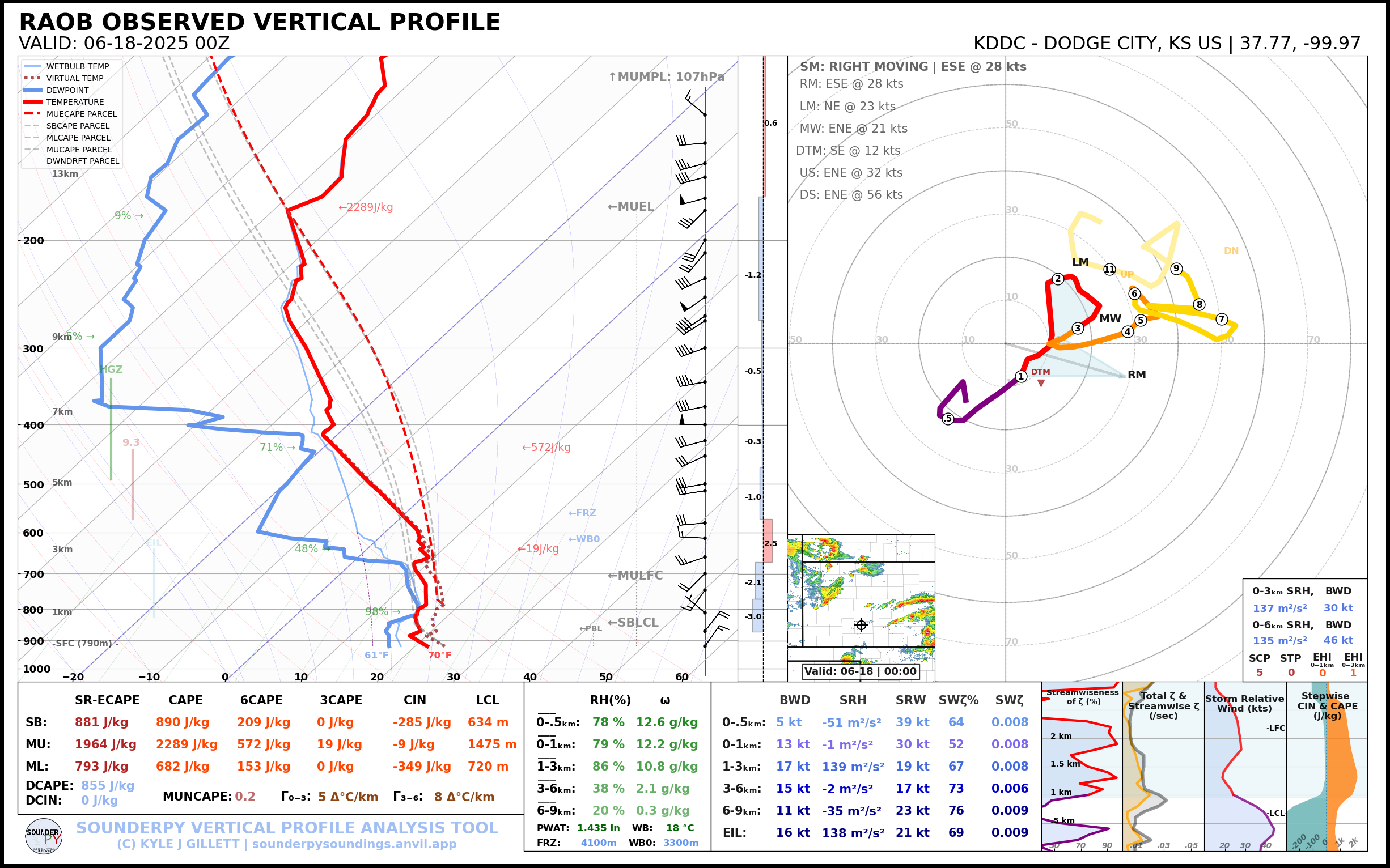Click the DTM triangle marker on hodograph
Viewport: 1390px width, 868px height.
tap(1041, 383)
